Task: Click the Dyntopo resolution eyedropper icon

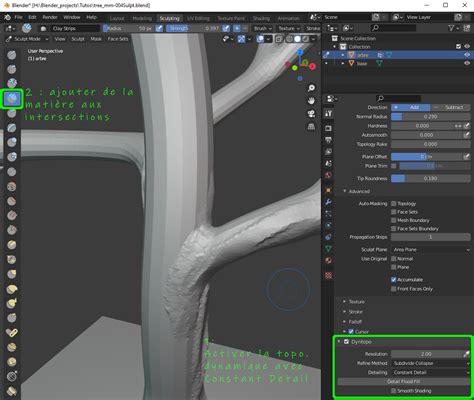Action: coord(466,354)
